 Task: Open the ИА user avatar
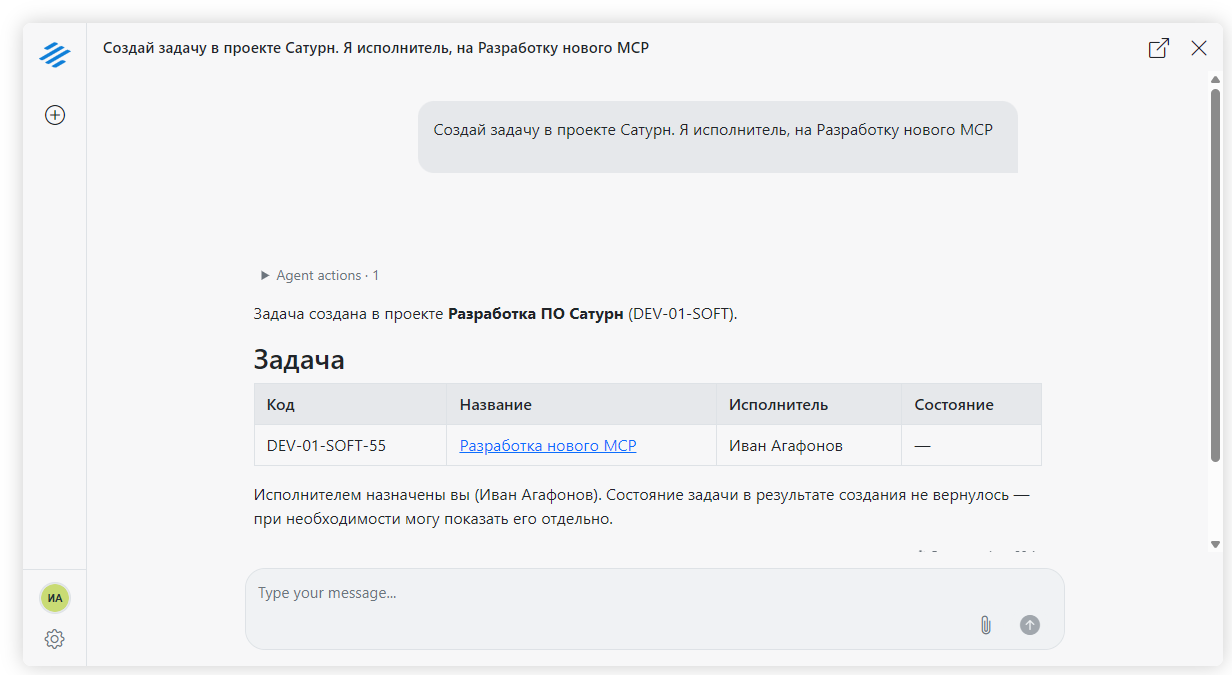pos(55,598)
